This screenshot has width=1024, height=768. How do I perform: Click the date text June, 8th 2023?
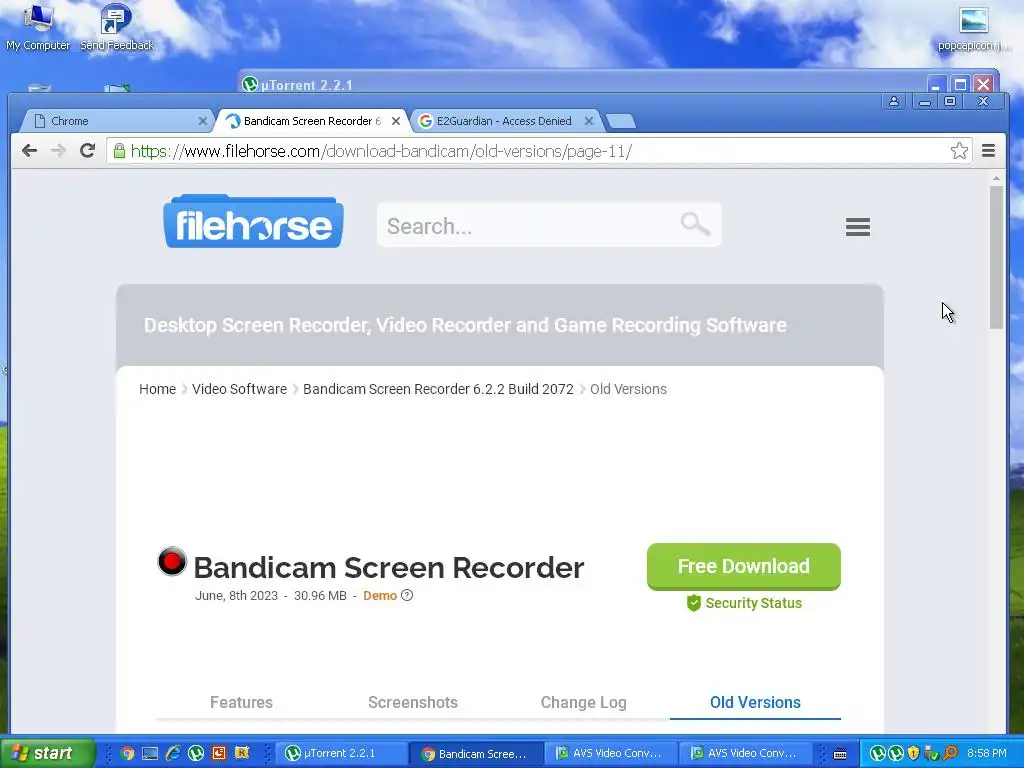coord(236,596)
